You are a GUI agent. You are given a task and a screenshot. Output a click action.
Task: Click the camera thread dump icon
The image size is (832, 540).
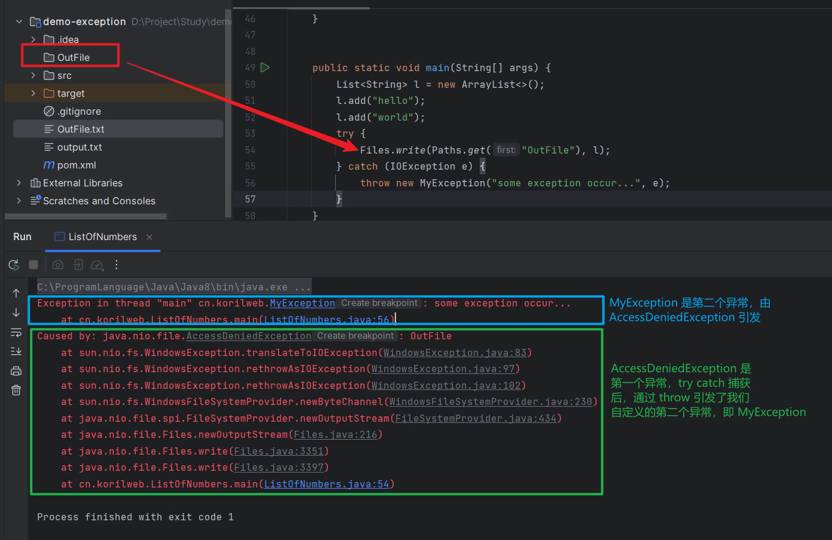click(58, 265)
